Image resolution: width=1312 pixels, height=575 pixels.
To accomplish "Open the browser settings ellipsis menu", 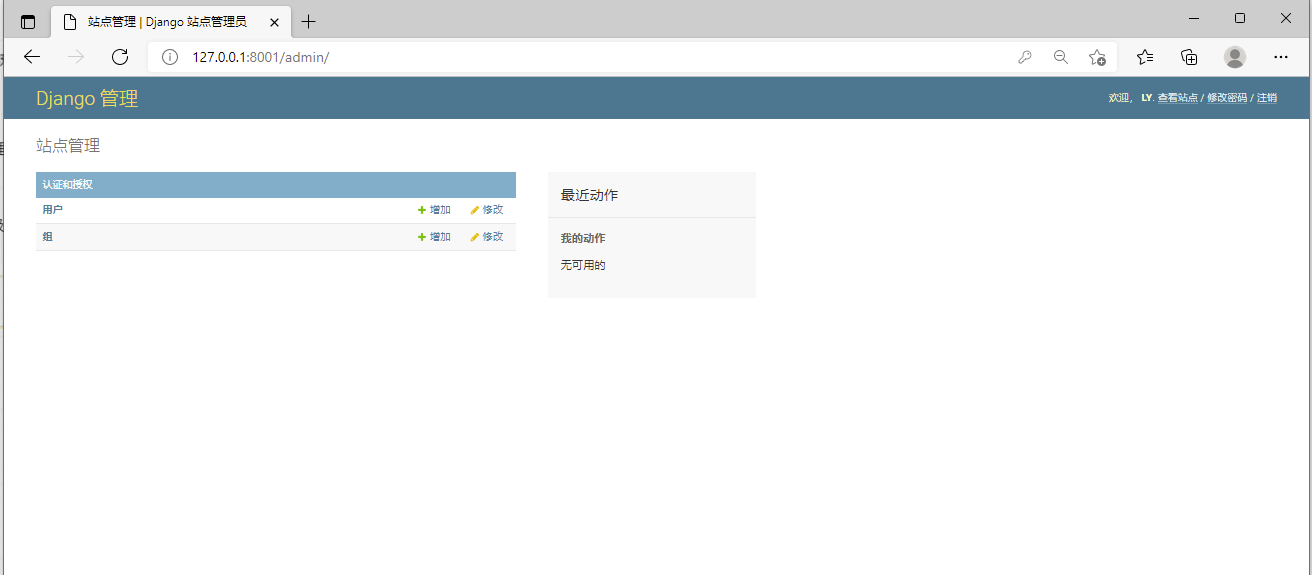I will [1281, 57].
